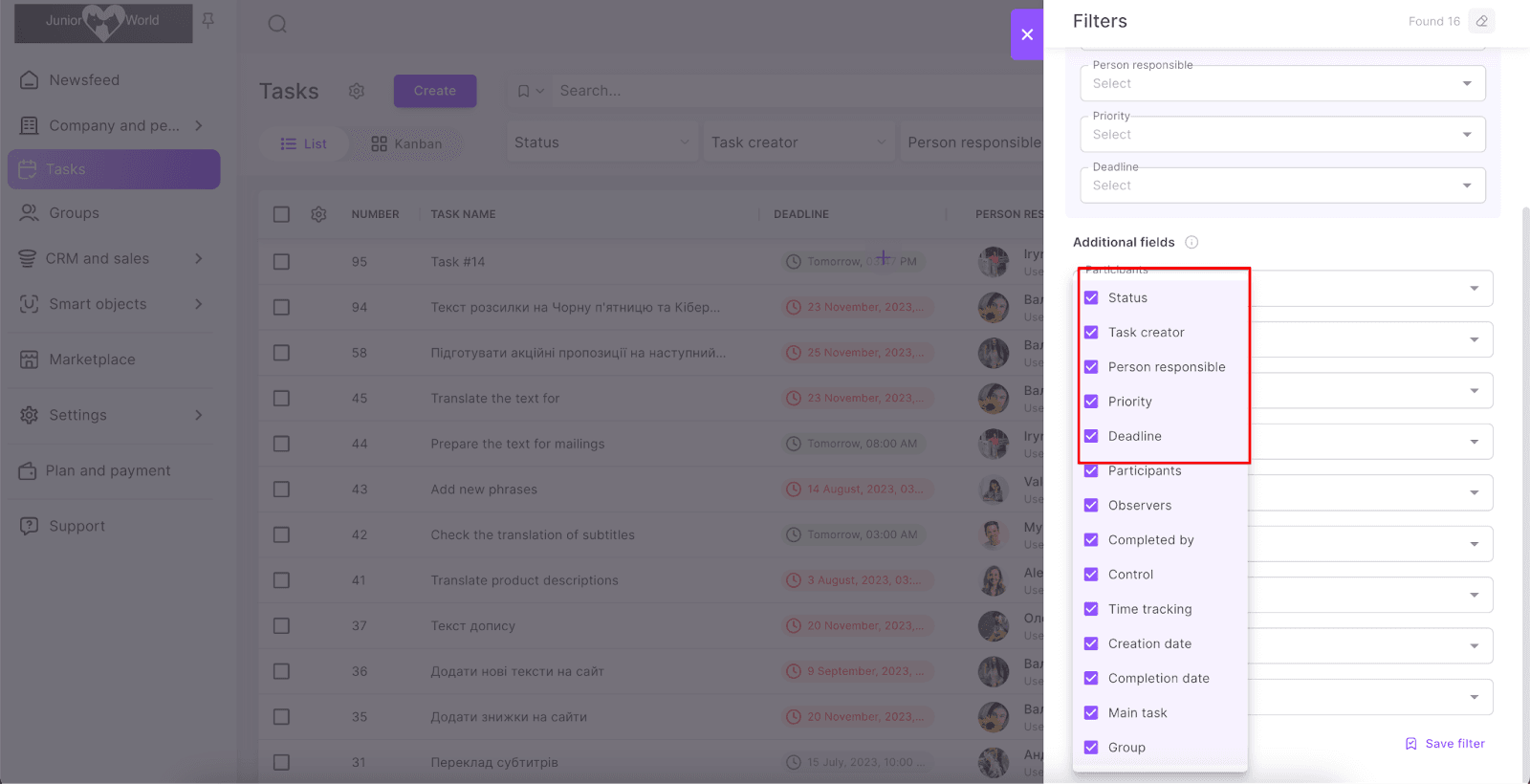1530x784 pixels.
Task: Switch to the Kanban view tab
Action: click(406, 143)
